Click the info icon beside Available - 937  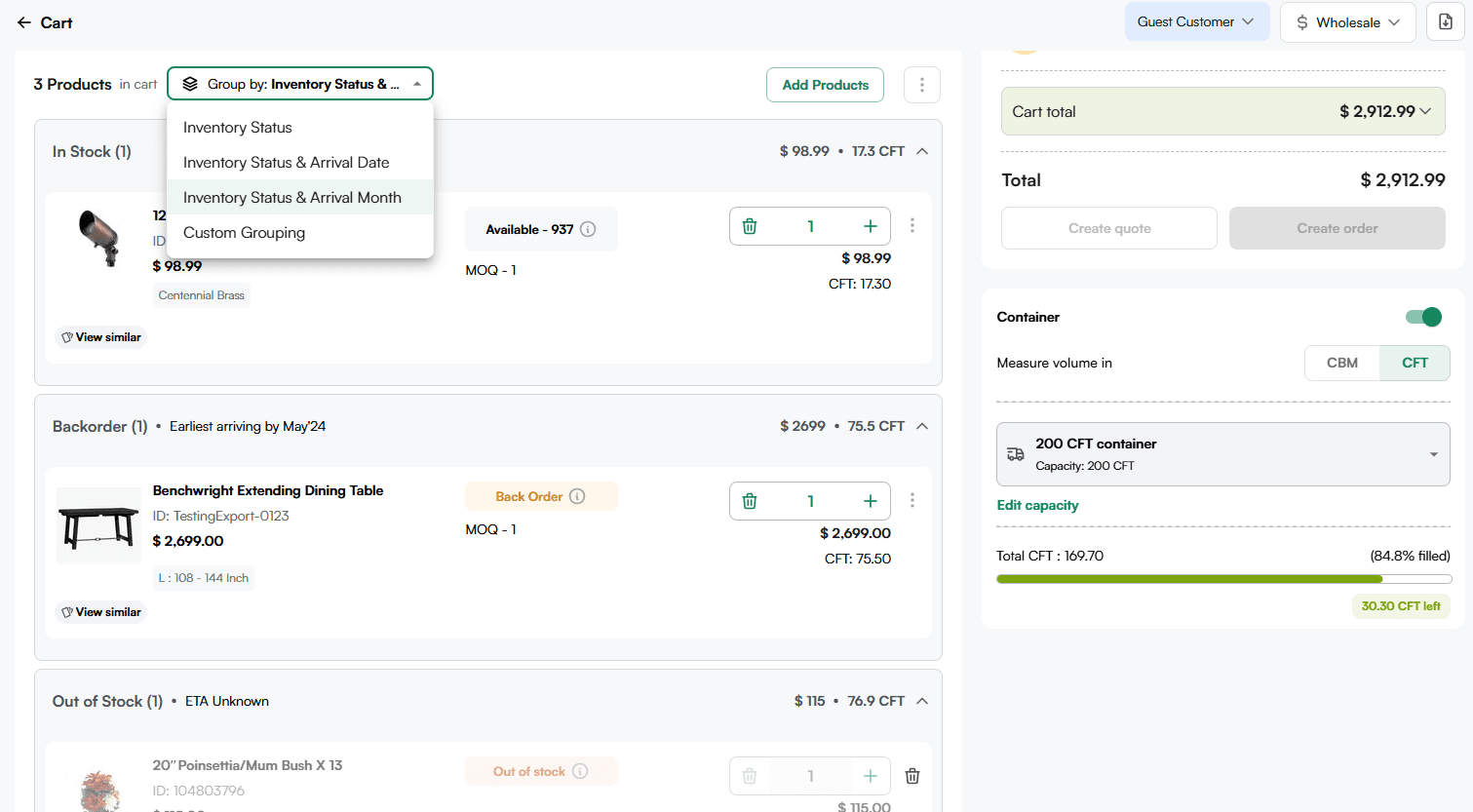click(588, 229)
